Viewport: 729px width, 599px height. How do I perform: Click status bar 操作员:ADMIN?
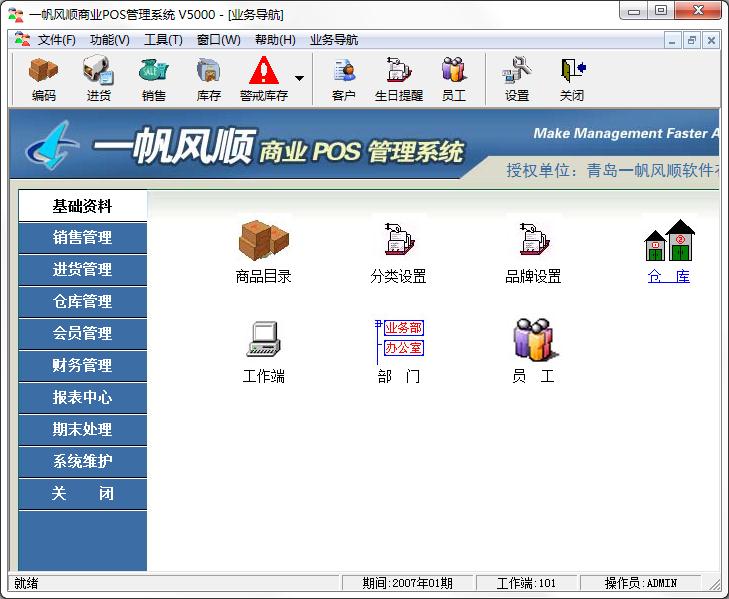(641, 583)
